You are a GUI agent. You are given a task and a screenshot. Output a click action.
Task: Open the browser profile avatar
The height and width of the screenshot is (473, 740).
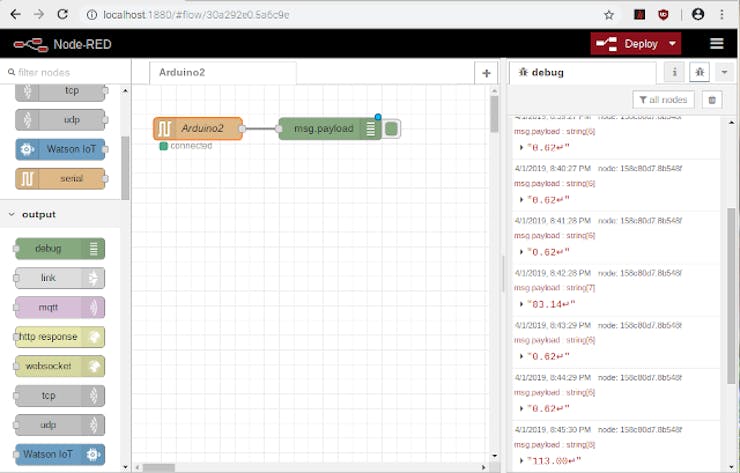coord(698,15)
